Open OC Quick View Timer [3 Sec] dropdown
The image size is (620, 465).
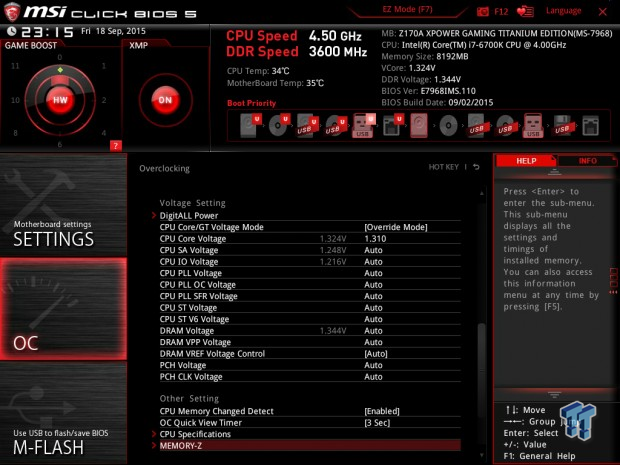tap(377, 423)
